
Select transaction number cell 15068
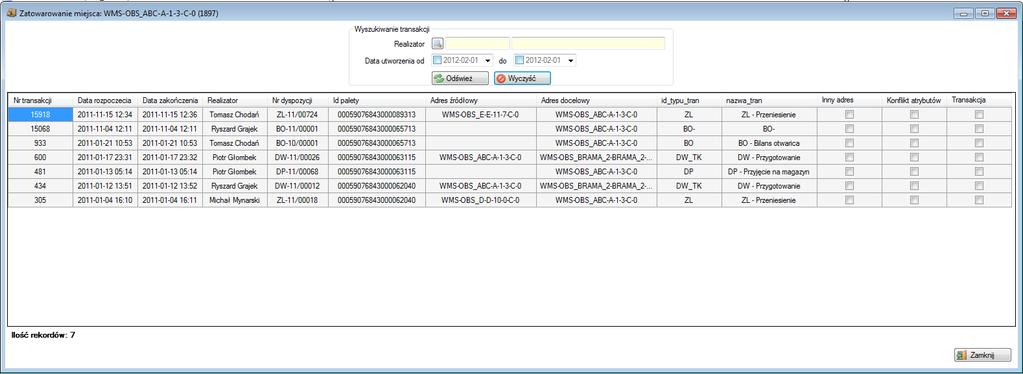40,129
